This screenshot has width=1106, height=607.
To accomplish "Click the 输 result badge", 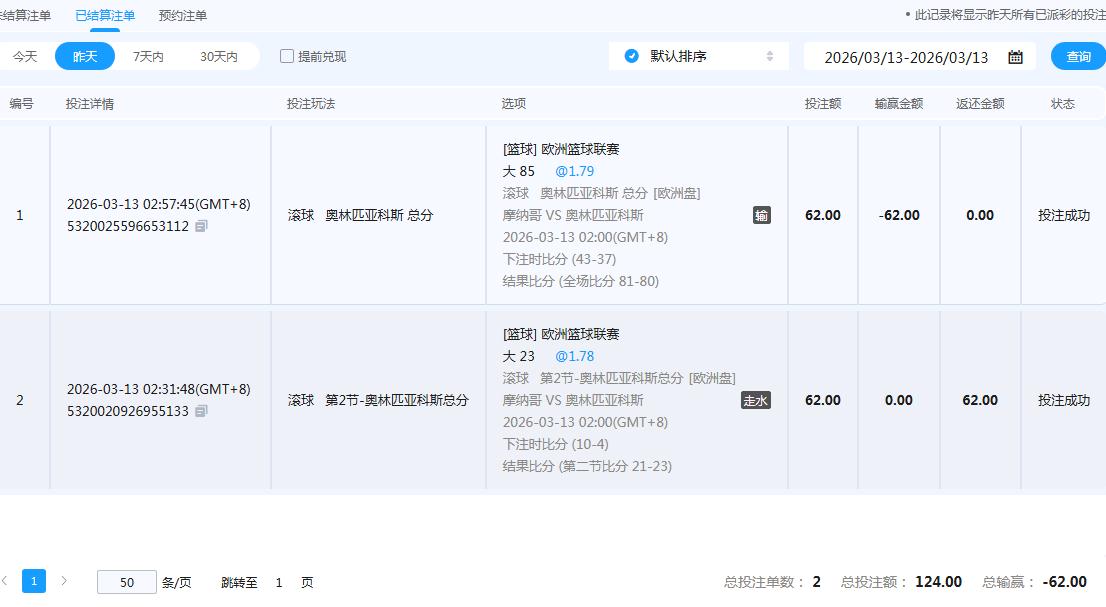I will 761,215.
